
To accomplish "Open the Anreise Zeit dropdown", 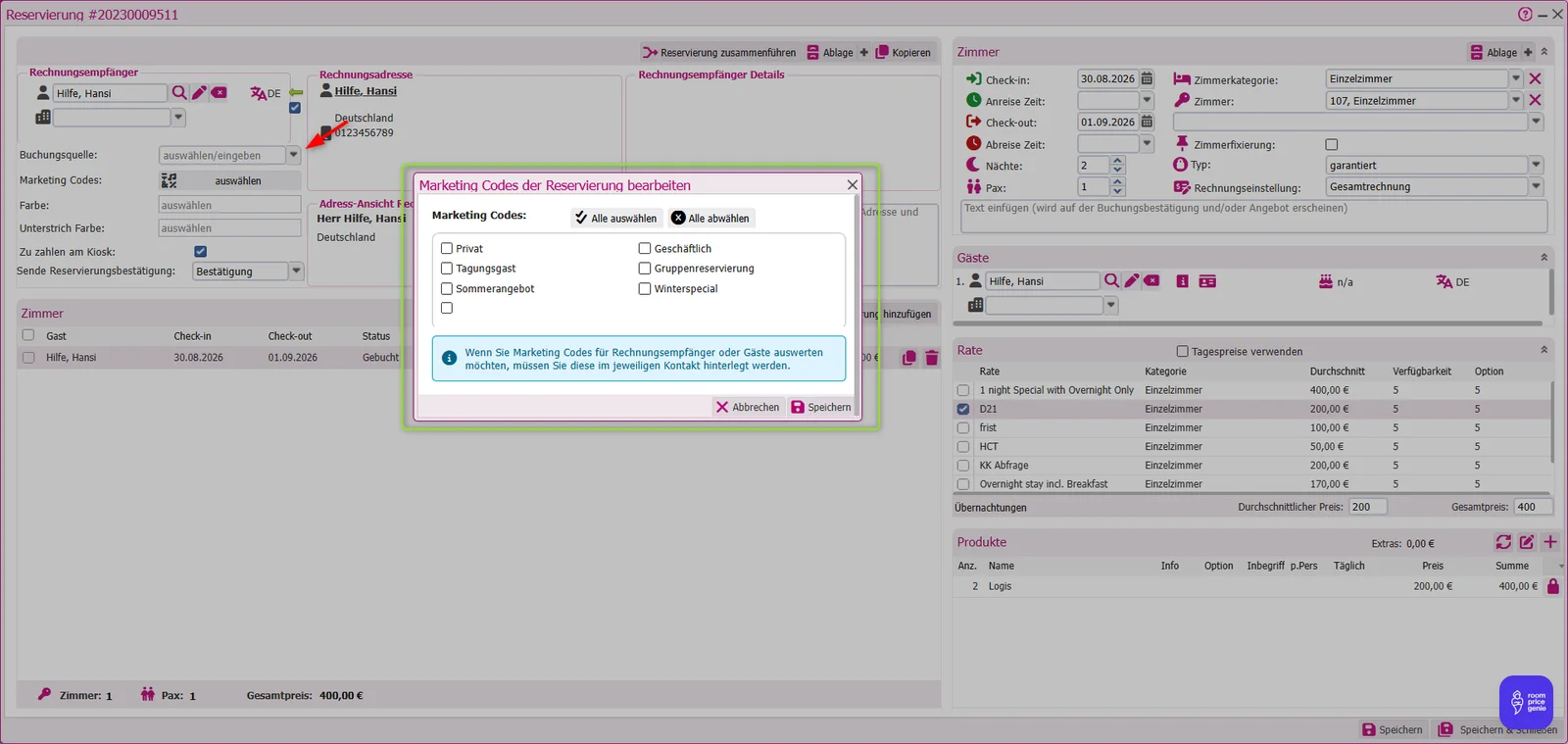I will click(1147, 101).
